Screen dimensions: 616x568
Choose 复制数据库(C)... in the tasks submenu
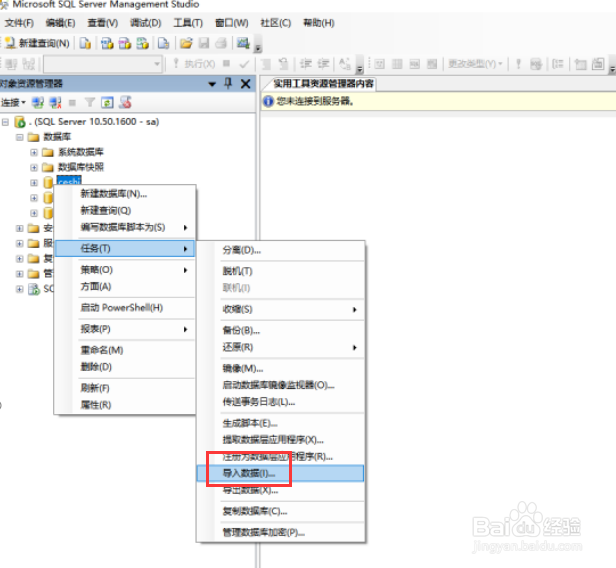pyautogui.click(x=280, y=511)
